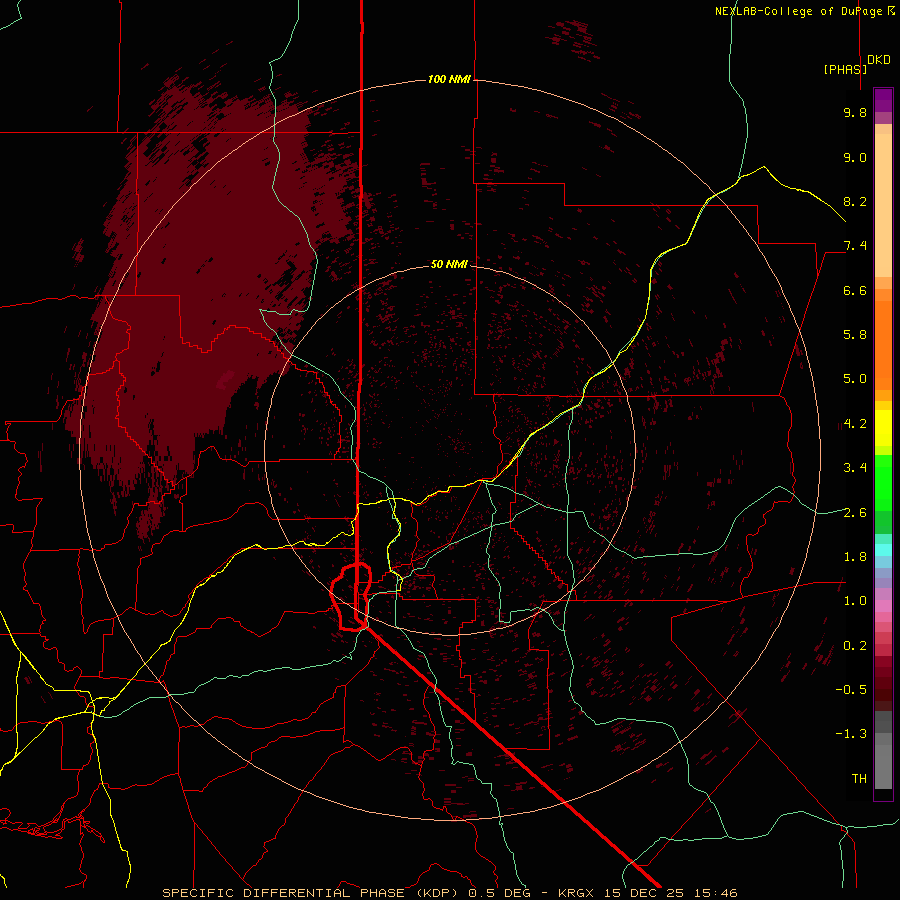Pick the purple segment atop the color scale

point(883,101)
